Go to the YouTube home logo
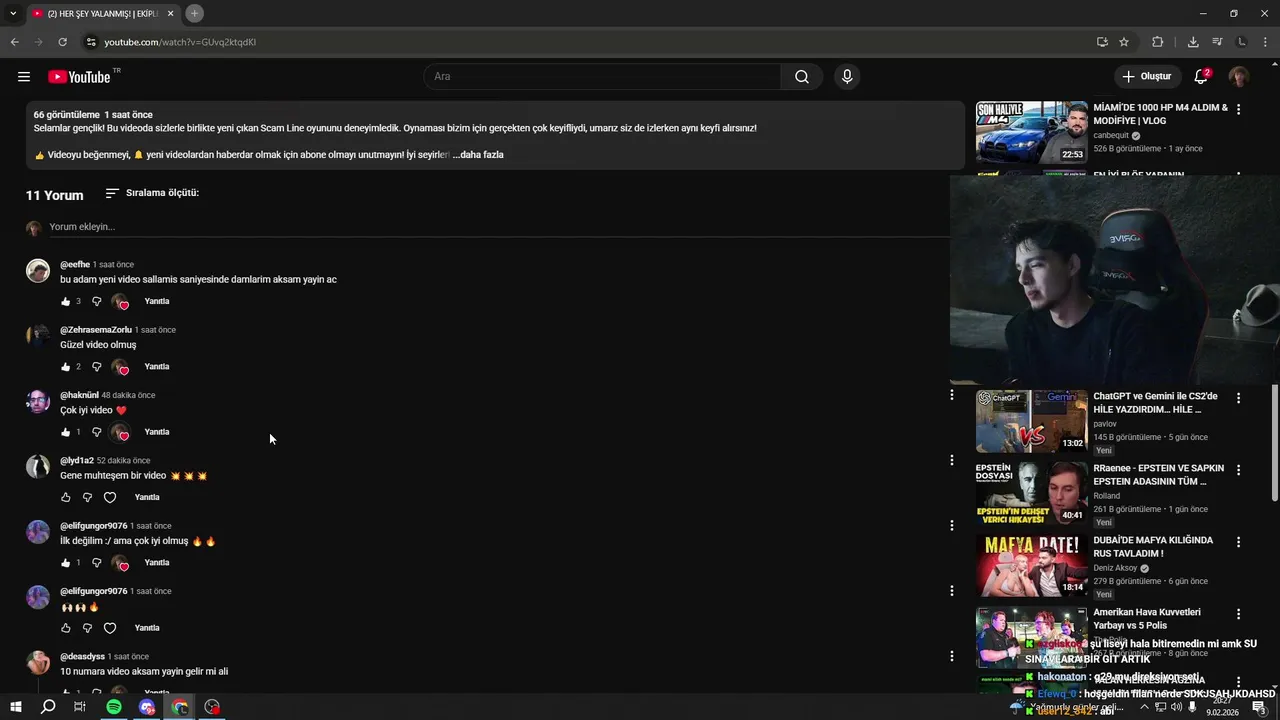1280x720 pixels. (79, 77)
